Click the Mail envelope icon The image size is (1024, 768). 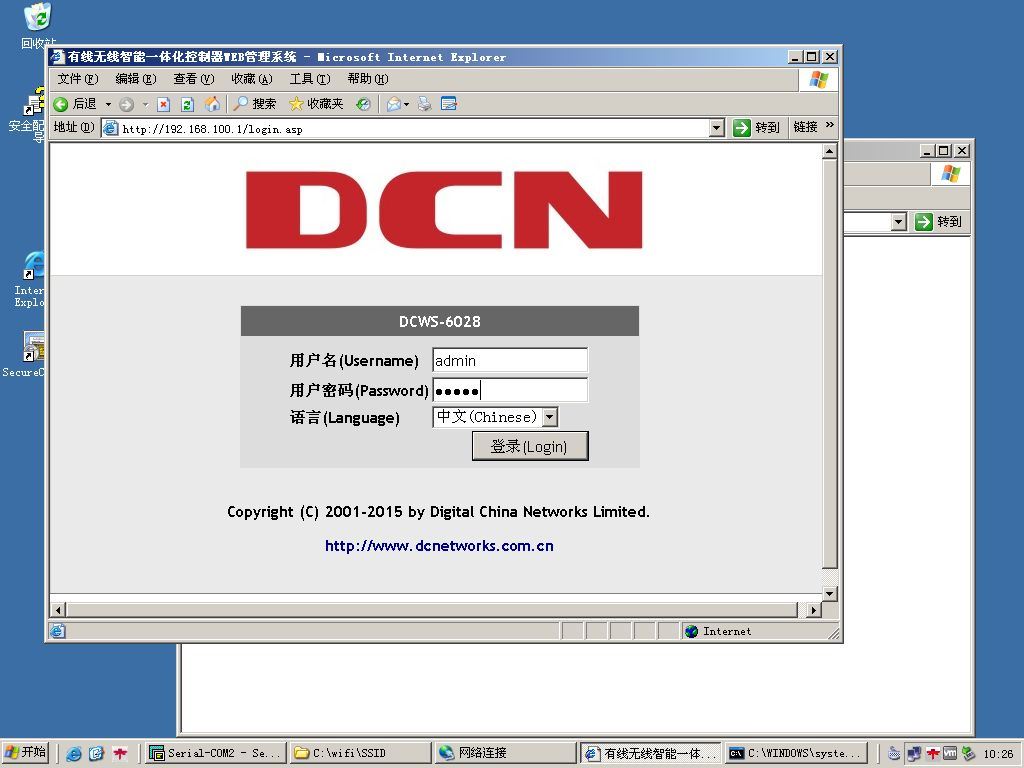(x=393, y=104)
